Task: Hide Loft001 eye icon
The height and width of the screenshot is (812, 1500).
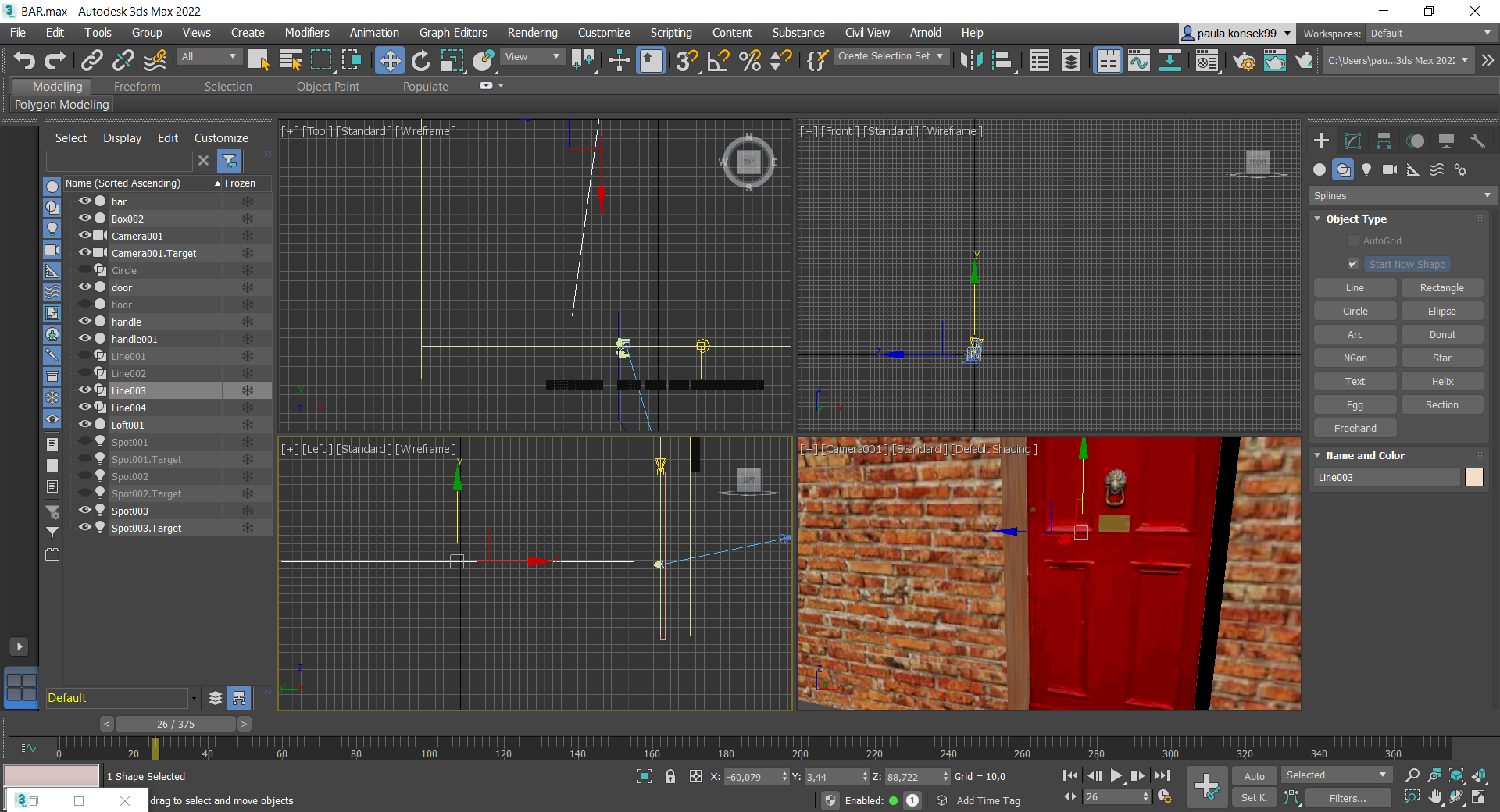Action: 84,425
